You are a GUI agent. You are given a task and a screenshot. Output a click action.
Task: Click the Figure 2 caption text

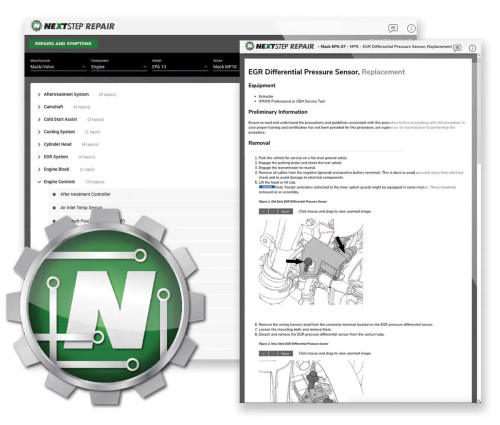point(293,343)
